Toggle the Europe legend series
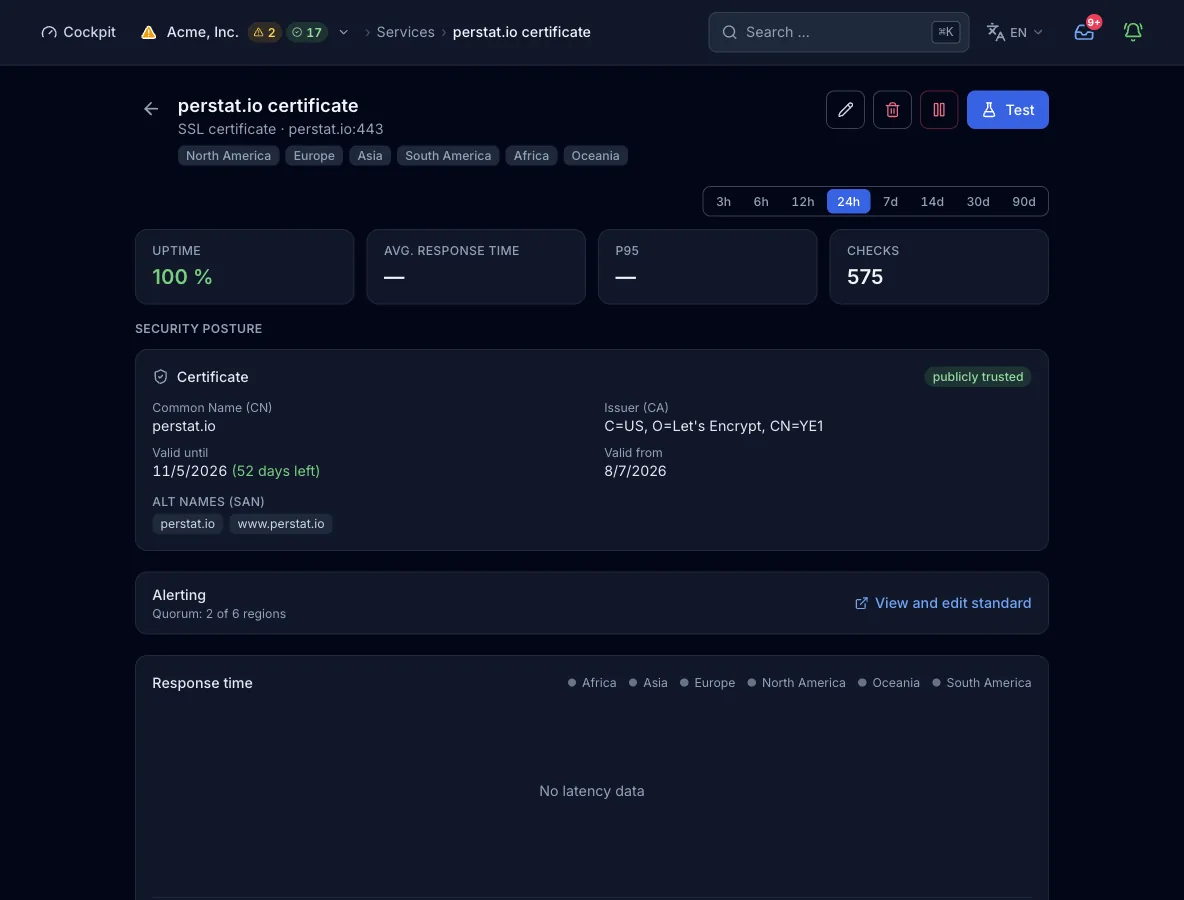Viewport: 1184px width, 900px height. click(707, 683)
